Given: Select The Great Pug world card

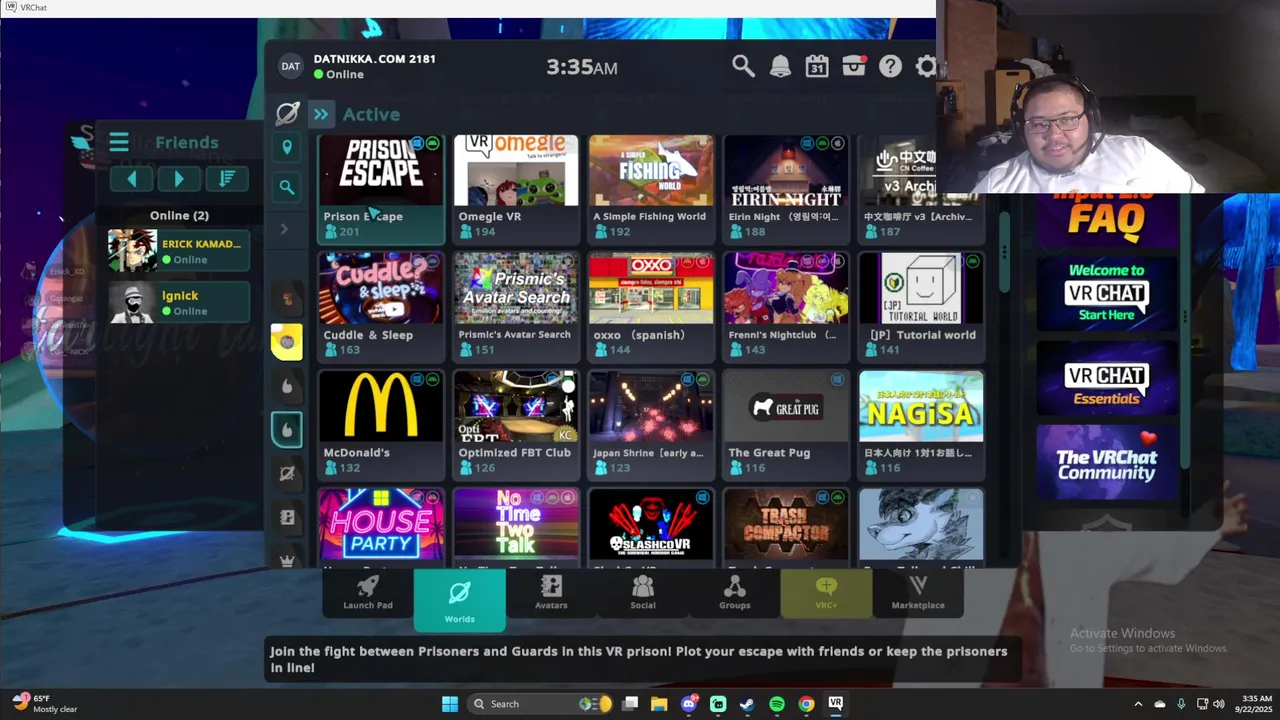Looking at the screenshot, I should [x=786, y=424].
